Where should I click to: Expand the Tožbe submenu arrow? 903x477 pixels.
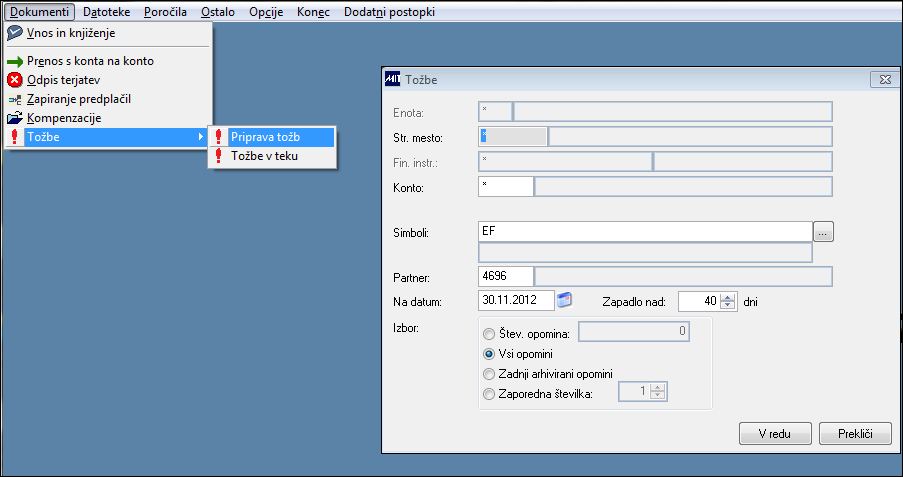point(200,137)
